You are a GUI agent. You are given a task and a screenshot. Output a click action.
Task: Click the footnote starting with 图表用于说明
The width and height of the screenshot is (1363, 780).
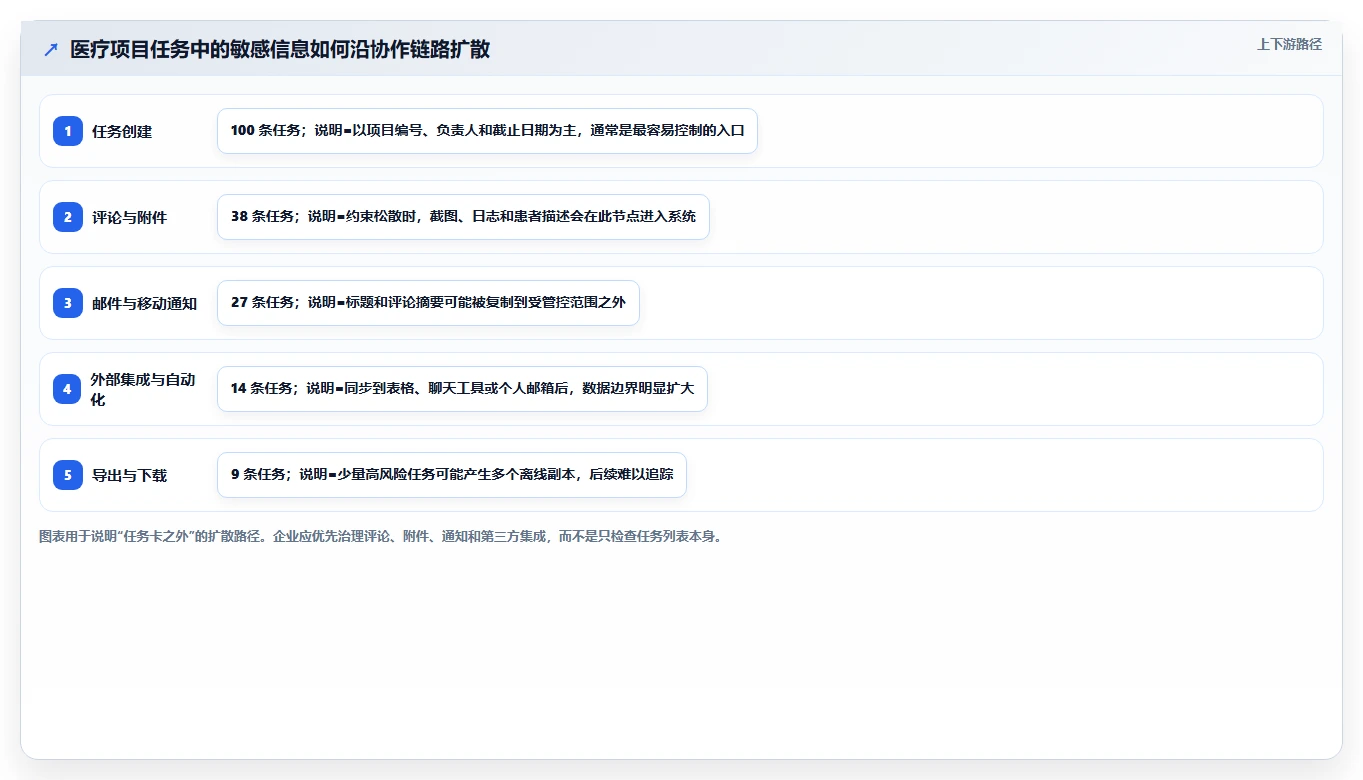[380, 536]
